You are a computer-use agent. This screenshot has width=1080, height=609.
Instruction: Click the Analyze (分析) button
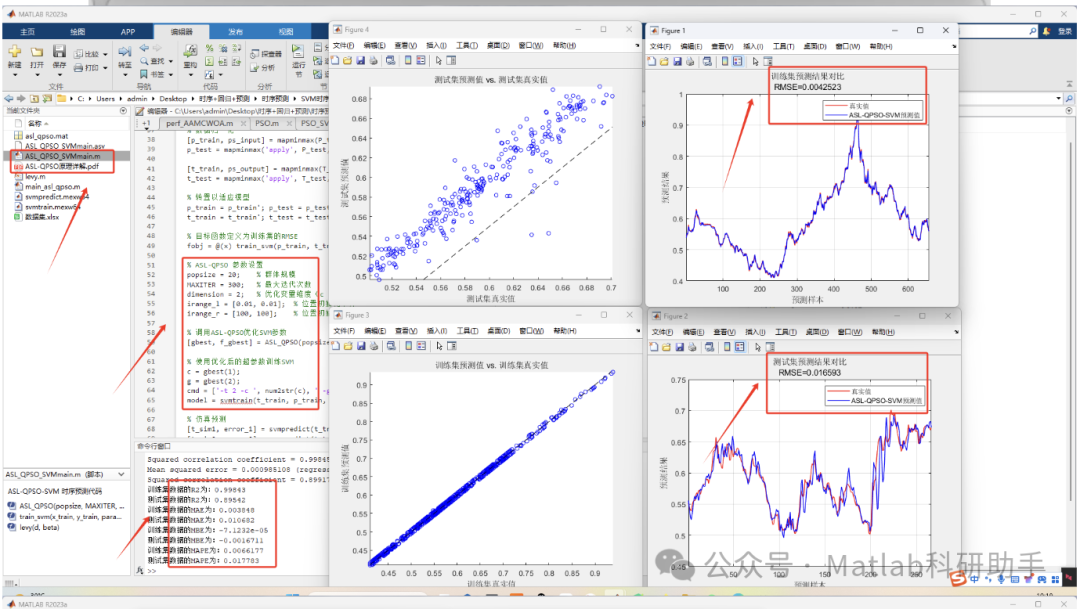[262, 68]
